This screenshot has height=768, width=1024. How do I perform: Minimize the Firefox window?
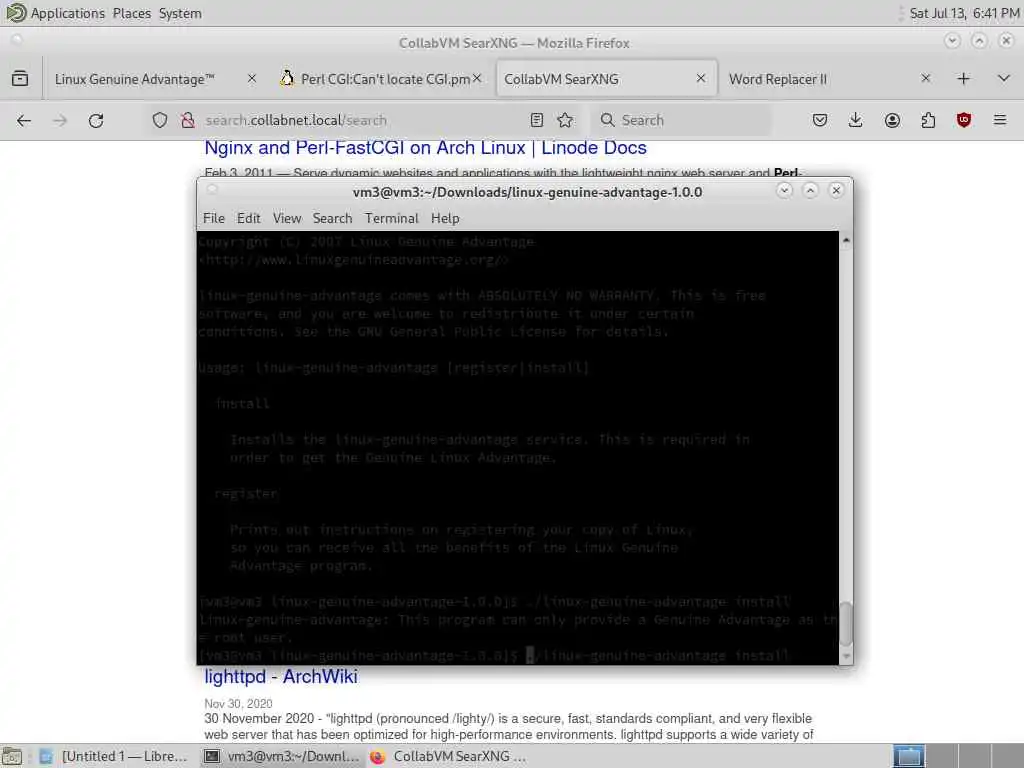(x=952, y=40)
